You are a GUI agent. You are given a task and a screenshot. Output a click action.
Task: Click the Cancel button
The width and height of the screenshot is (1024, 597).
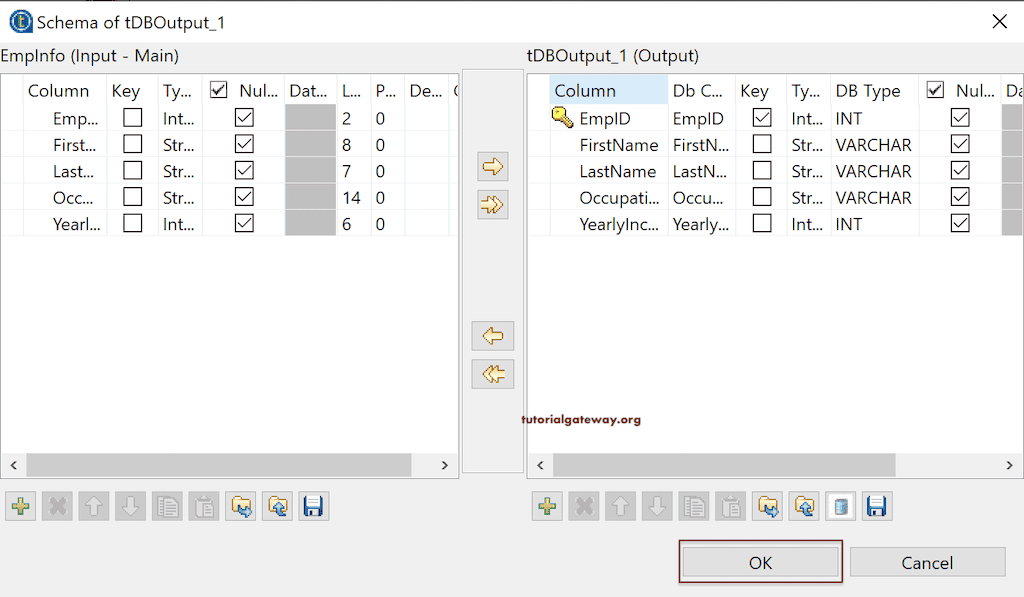coord(927,562)
